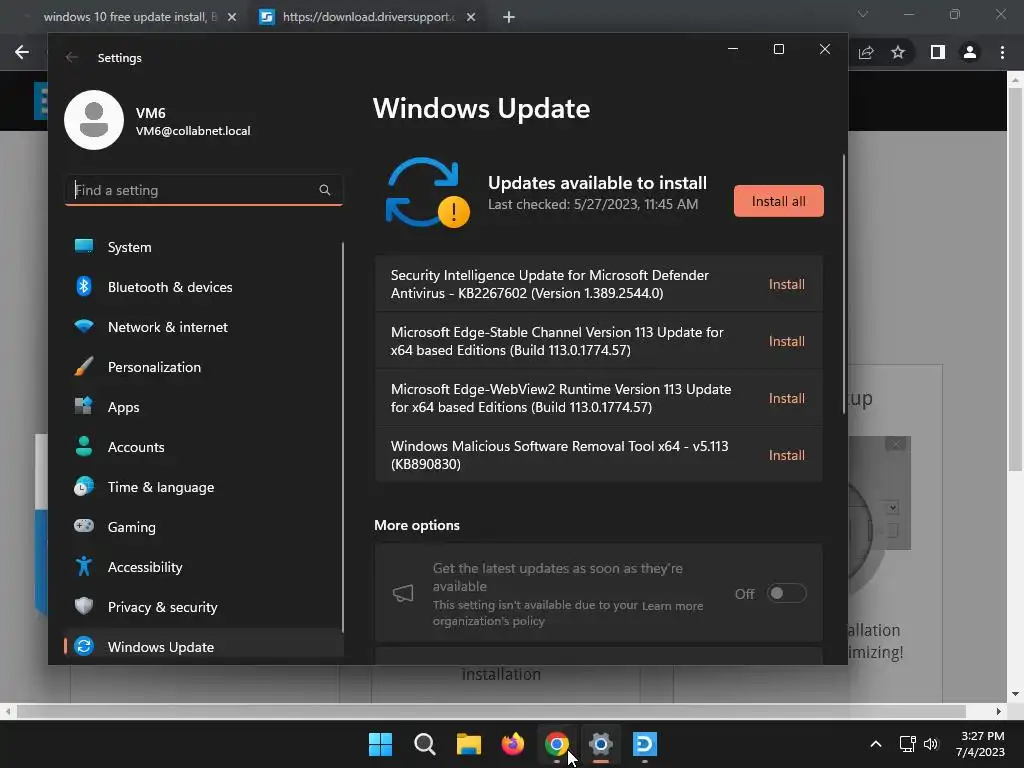Click the VM6 user avatar
This screenshot has height=768, width=1024.
tap(94, 120)
